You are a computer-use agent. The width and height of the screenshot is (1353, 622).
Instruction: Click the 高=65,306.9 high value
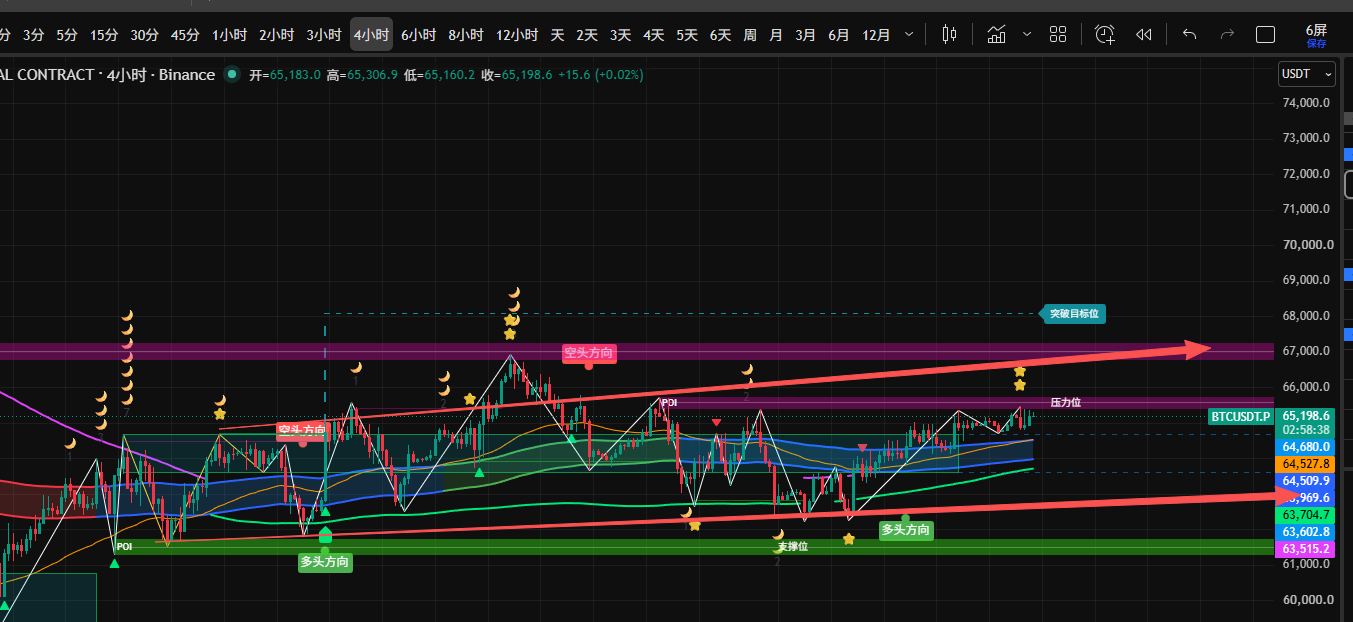click(x=362, y=75)
